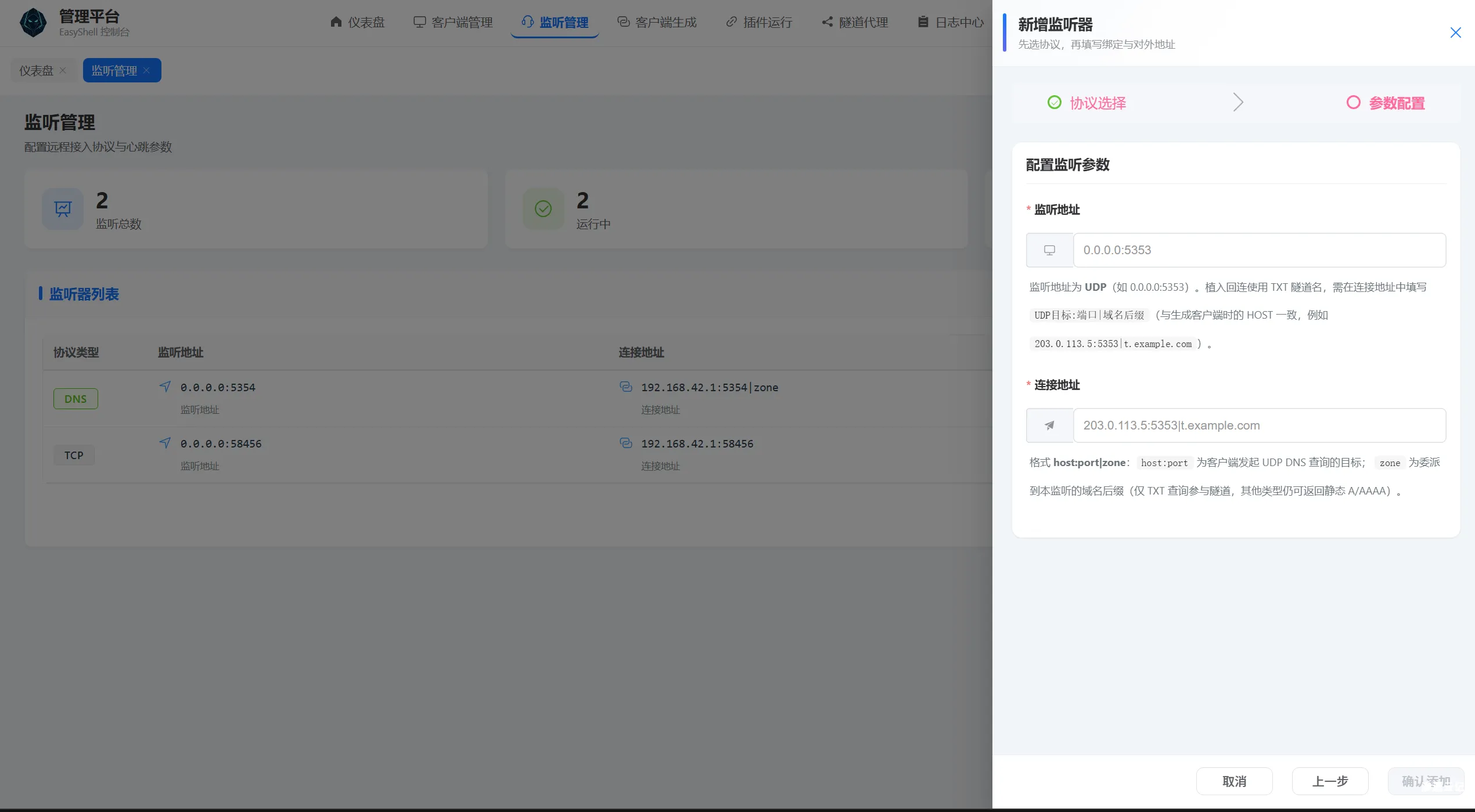
Task: Close the 仪表盘 page tab
Action: [x=63, y=70]
